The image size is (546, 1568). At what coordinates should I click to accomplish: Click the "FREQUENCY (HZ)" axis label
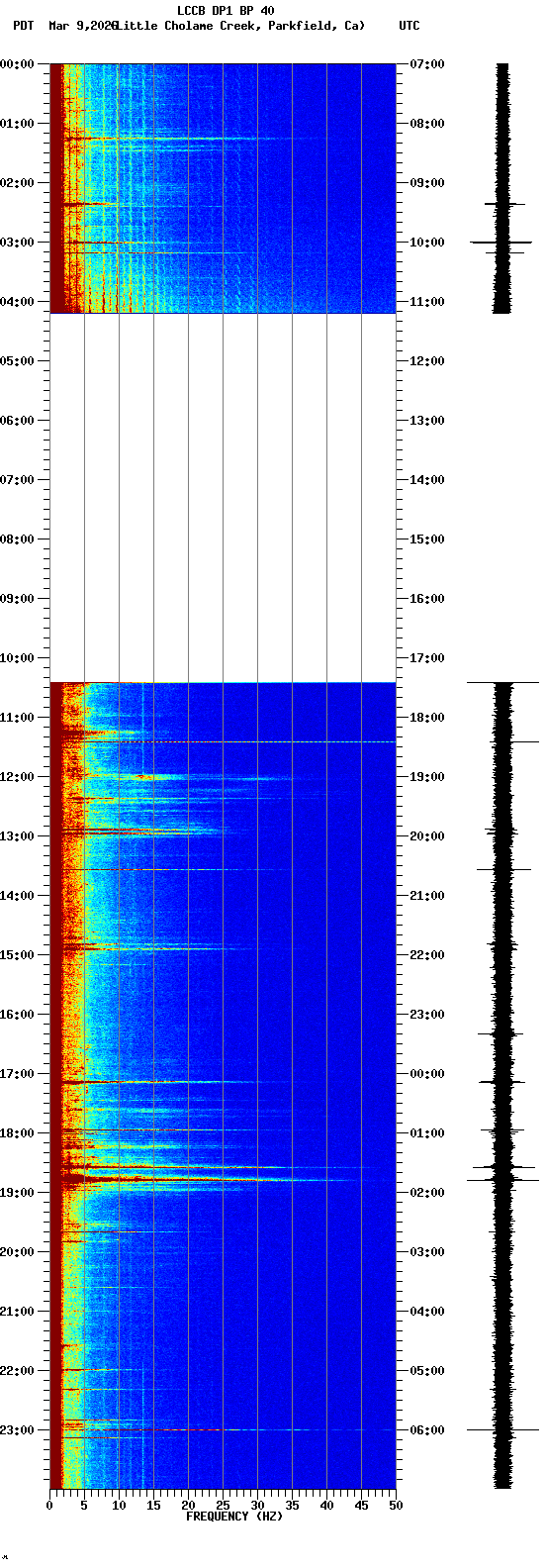(234, 1517)
